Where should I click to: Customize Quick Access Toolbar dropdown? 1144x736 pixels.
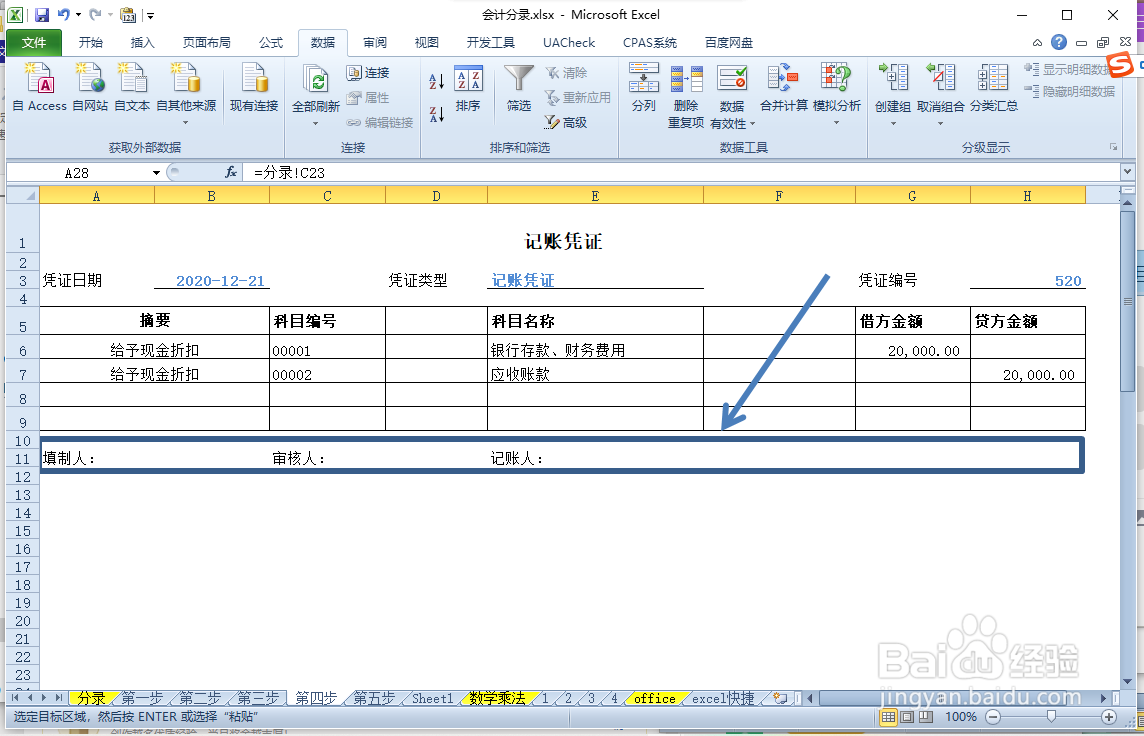150,15
